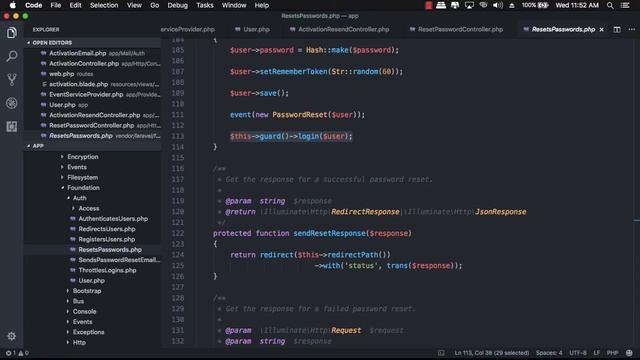Screen dimensions: 640x360
Task: Expand the Bootstrap folder
Action: tap(87, 291)
